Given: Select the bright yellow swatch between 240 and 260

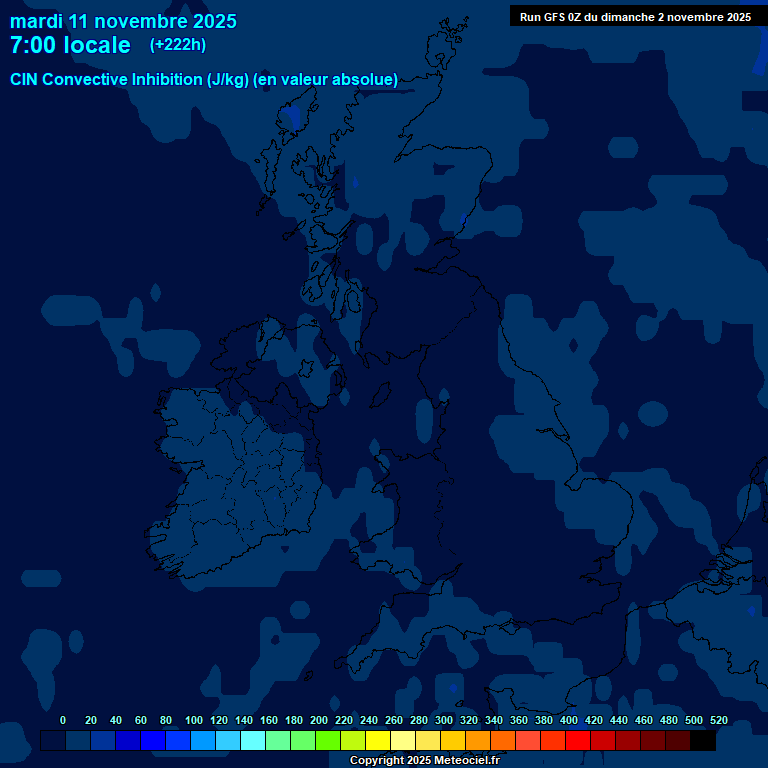Looking at the screenshot, I should click(378, 741).
